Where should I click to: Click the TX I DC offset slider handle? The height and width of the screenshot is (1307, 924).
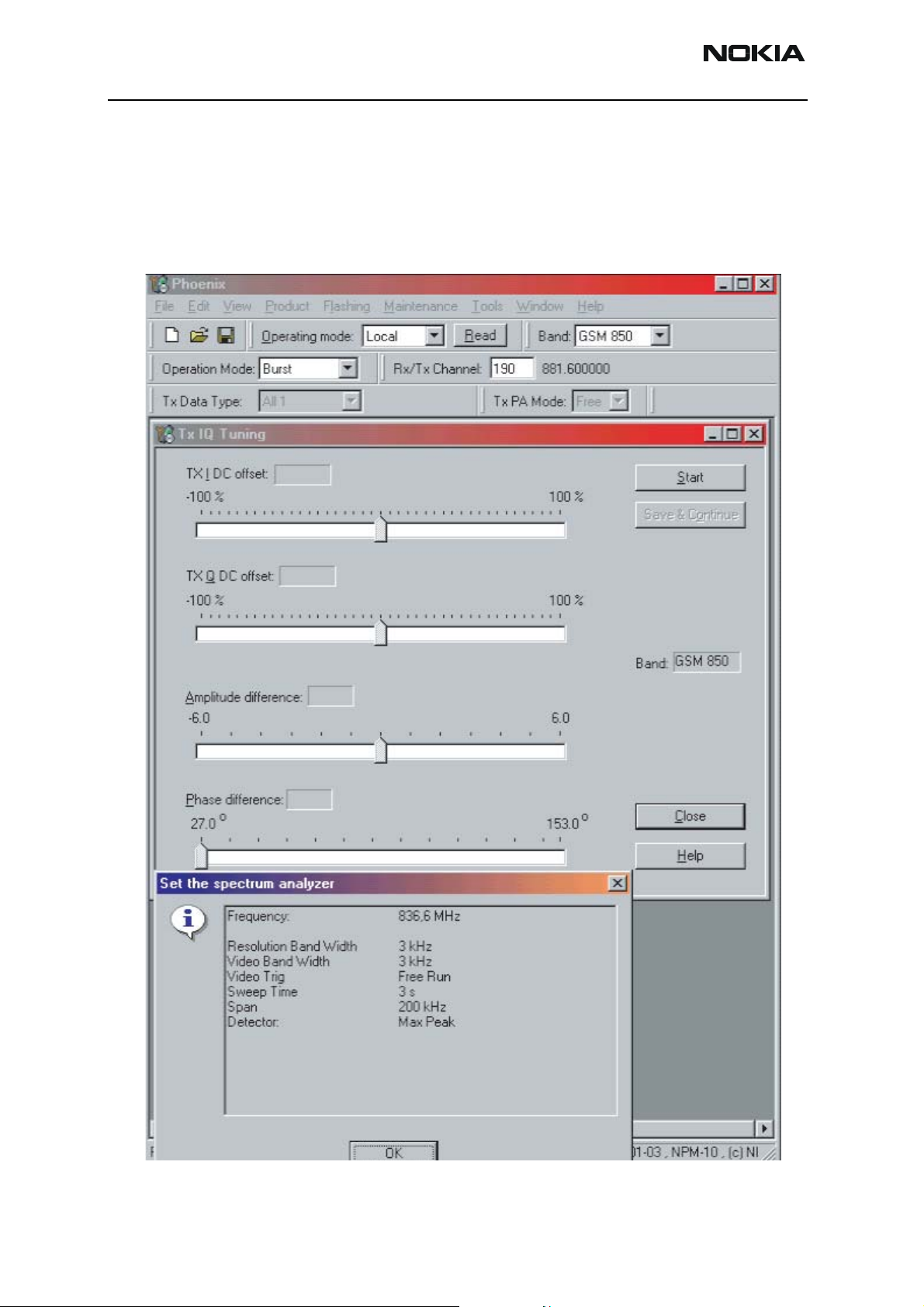point(380,528)
